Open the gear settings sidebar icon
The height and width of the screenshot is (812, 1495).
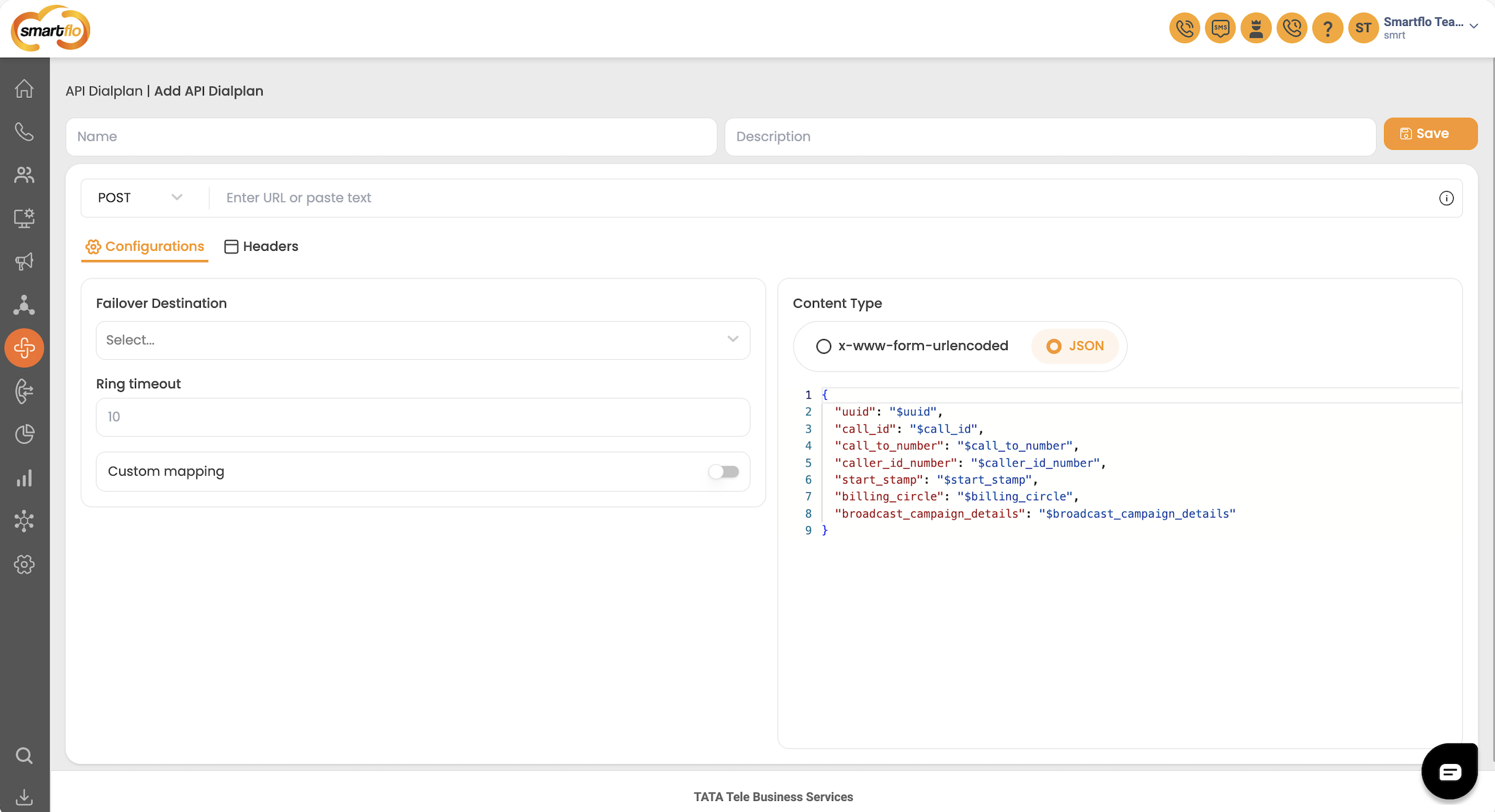coord(24,564)
